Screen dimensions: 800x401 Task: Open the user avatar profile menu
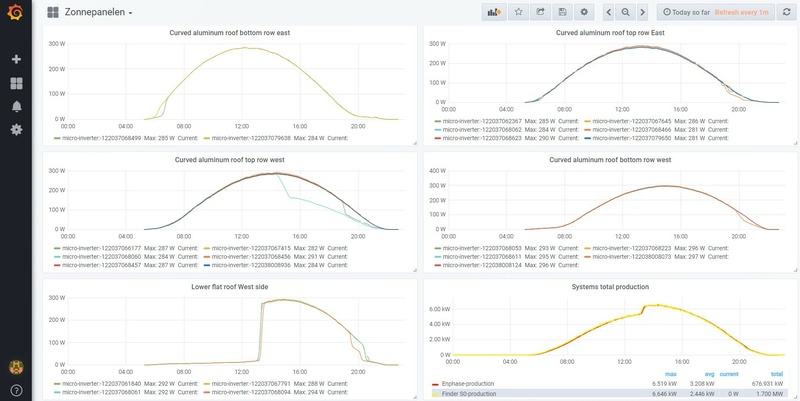click(16, 367)
